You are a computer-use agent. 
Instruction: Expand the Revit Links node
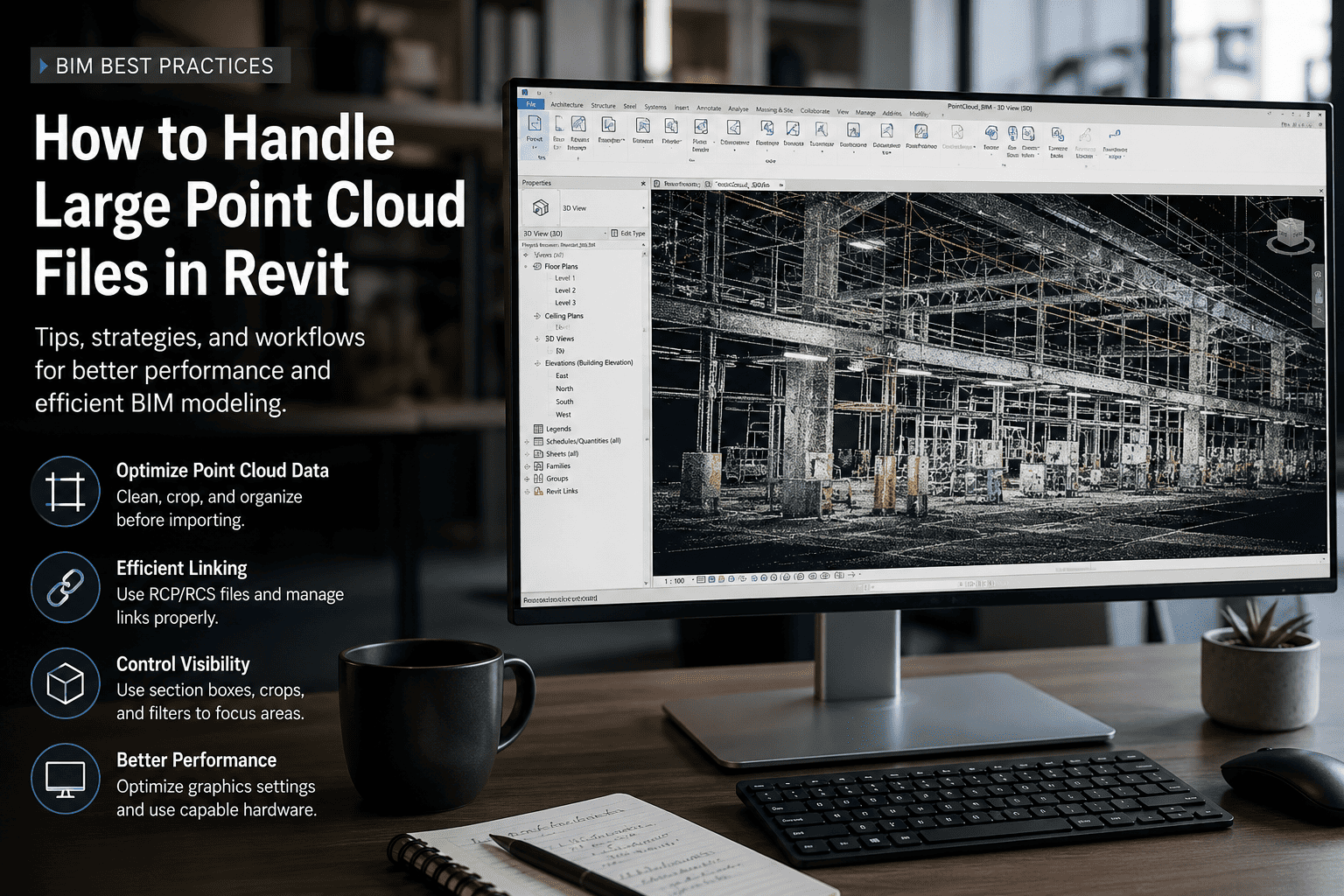coord(527,491)
